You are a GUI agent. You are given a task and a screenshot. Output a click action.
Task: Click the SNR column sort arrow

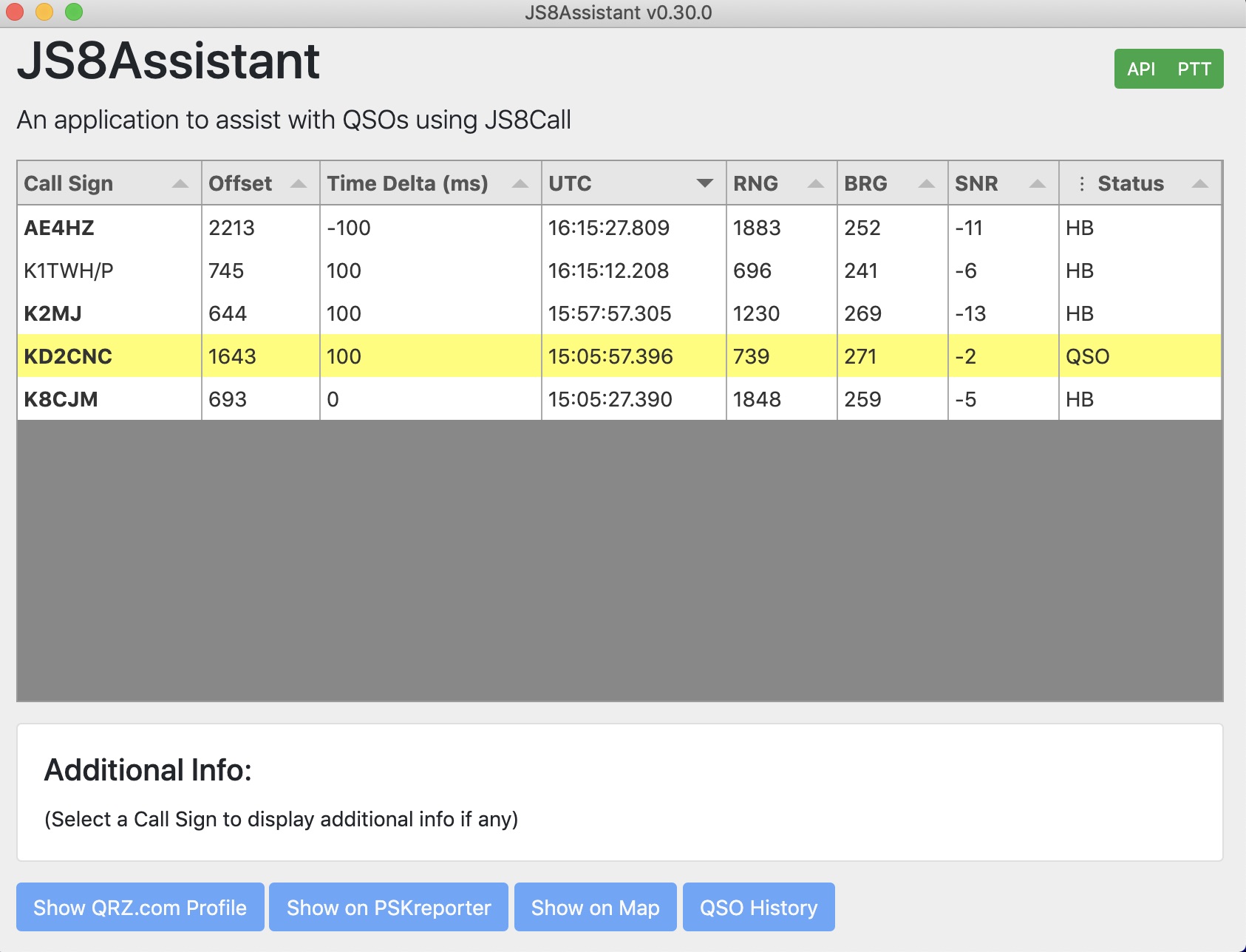(x=1038, y=184)
